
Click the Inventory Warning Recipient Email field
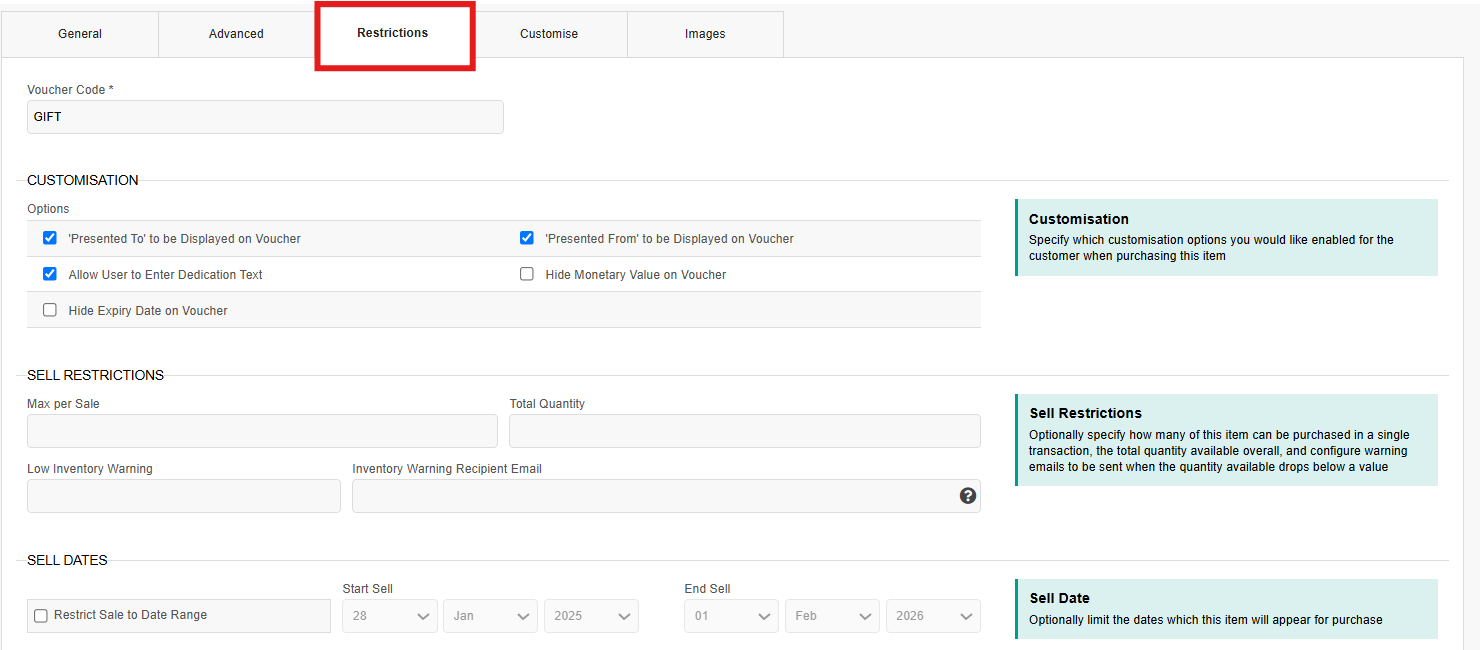[x=666, y=496]
